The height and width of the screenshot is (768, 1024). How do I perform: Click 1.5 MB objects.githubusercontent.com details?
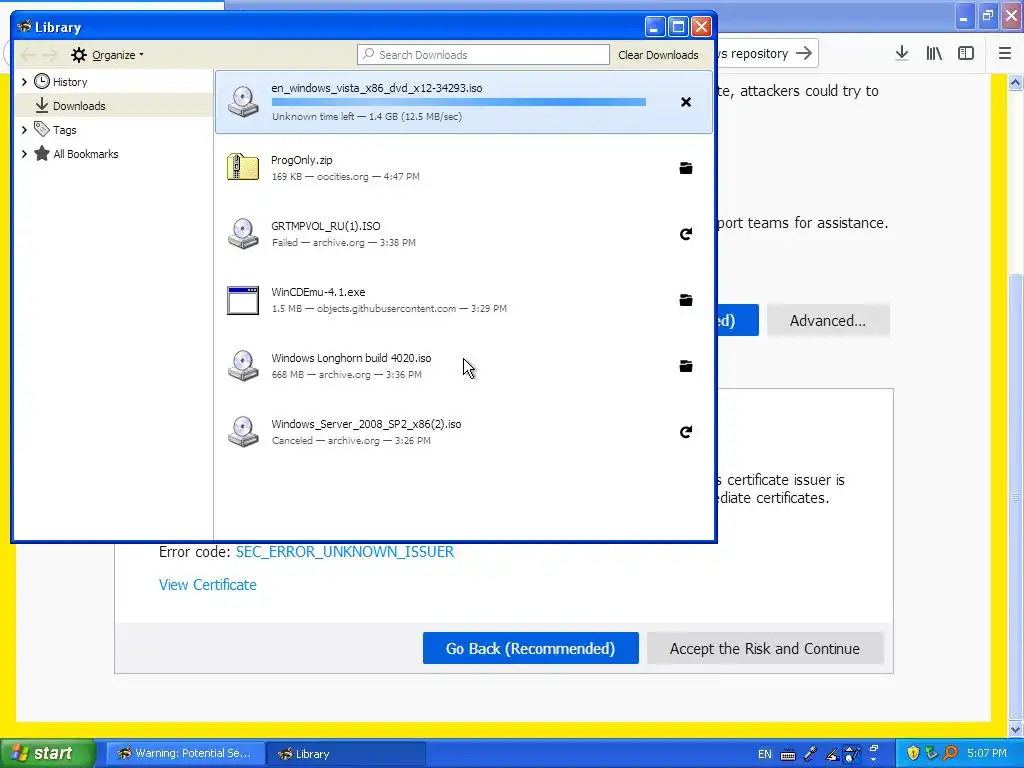[389, 309]
